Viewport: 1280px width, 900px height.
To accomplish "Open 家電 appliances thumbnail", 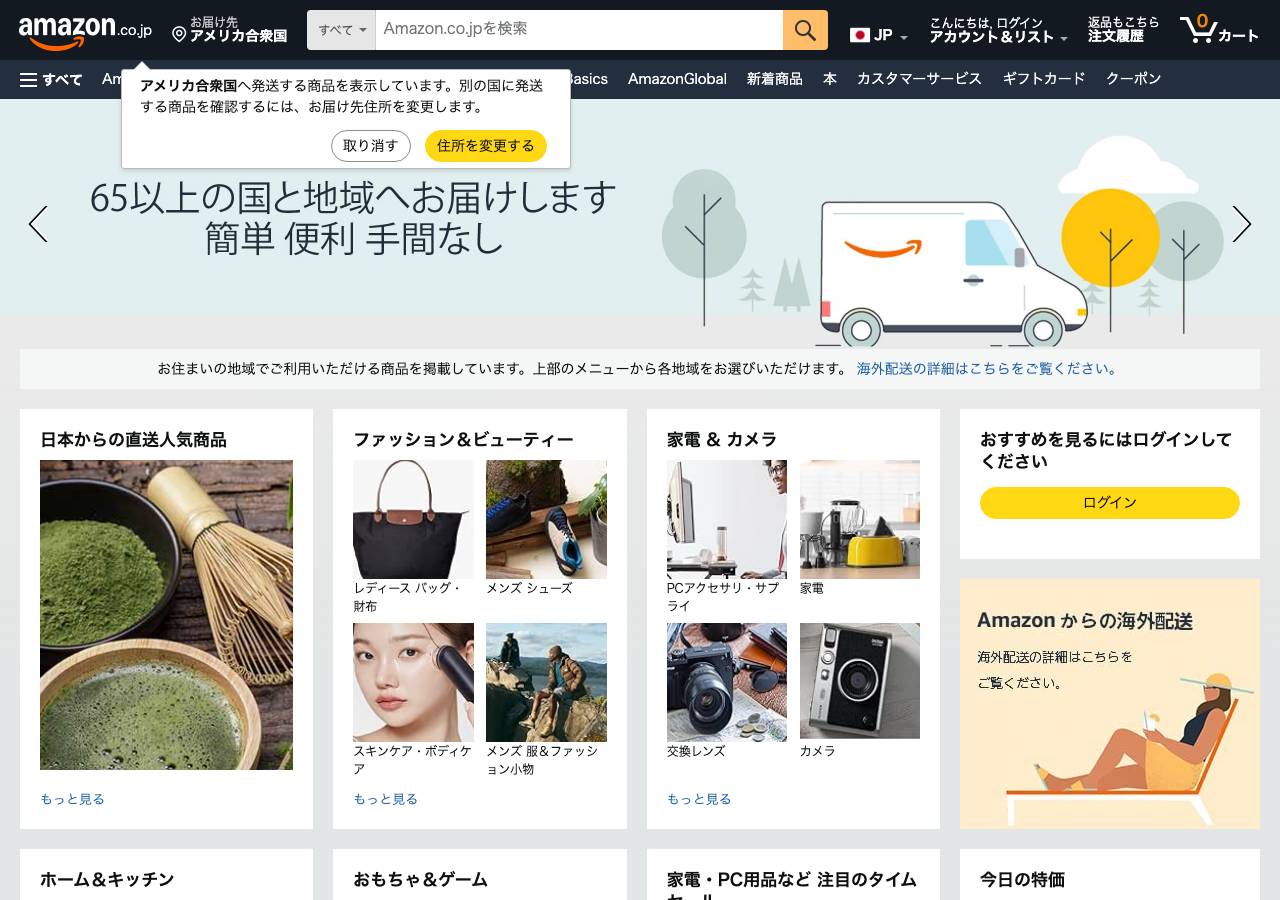I will coord(860,519).
